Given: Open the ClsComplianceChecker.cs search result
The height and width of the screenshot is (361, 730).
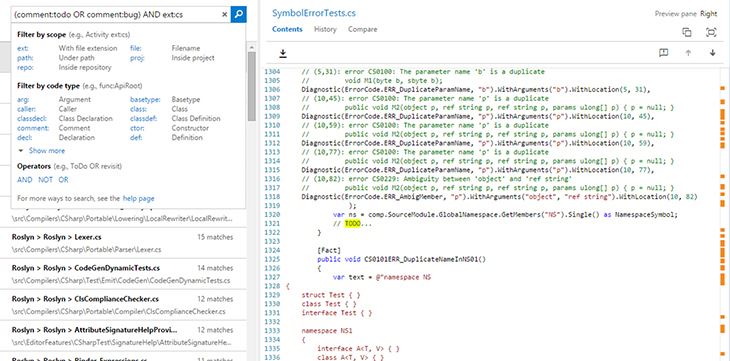Looking at the screenshot, I should 123,305.
